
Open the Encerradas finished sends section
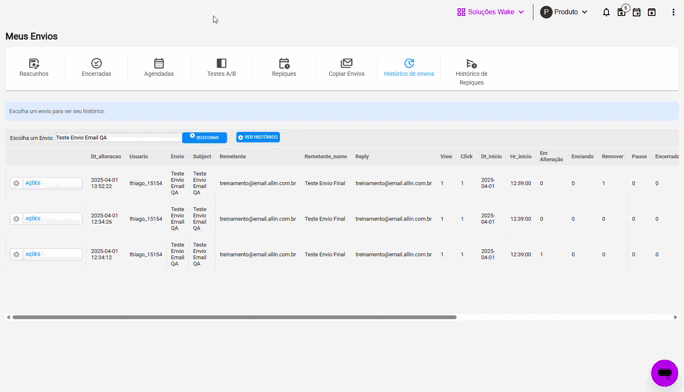96,68
